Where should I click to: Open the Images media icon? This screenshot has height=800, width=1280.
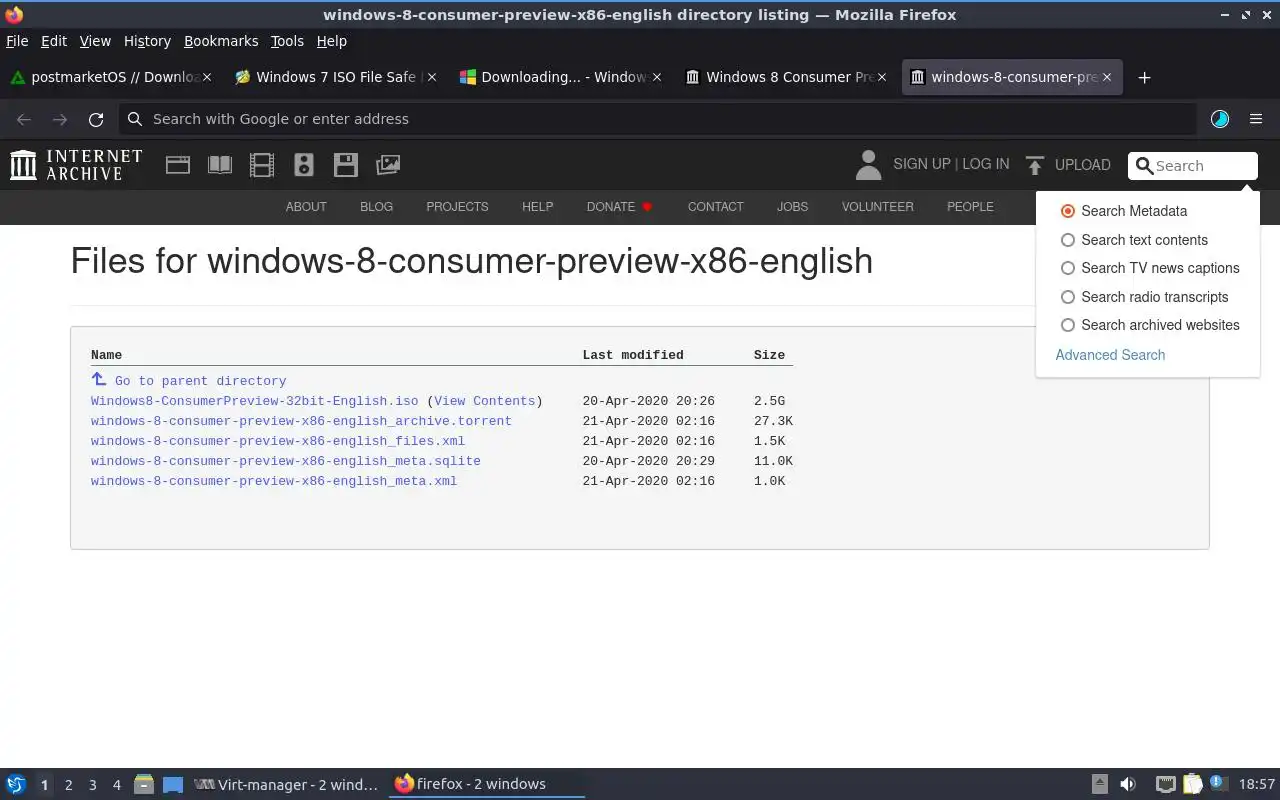(388, 165)
